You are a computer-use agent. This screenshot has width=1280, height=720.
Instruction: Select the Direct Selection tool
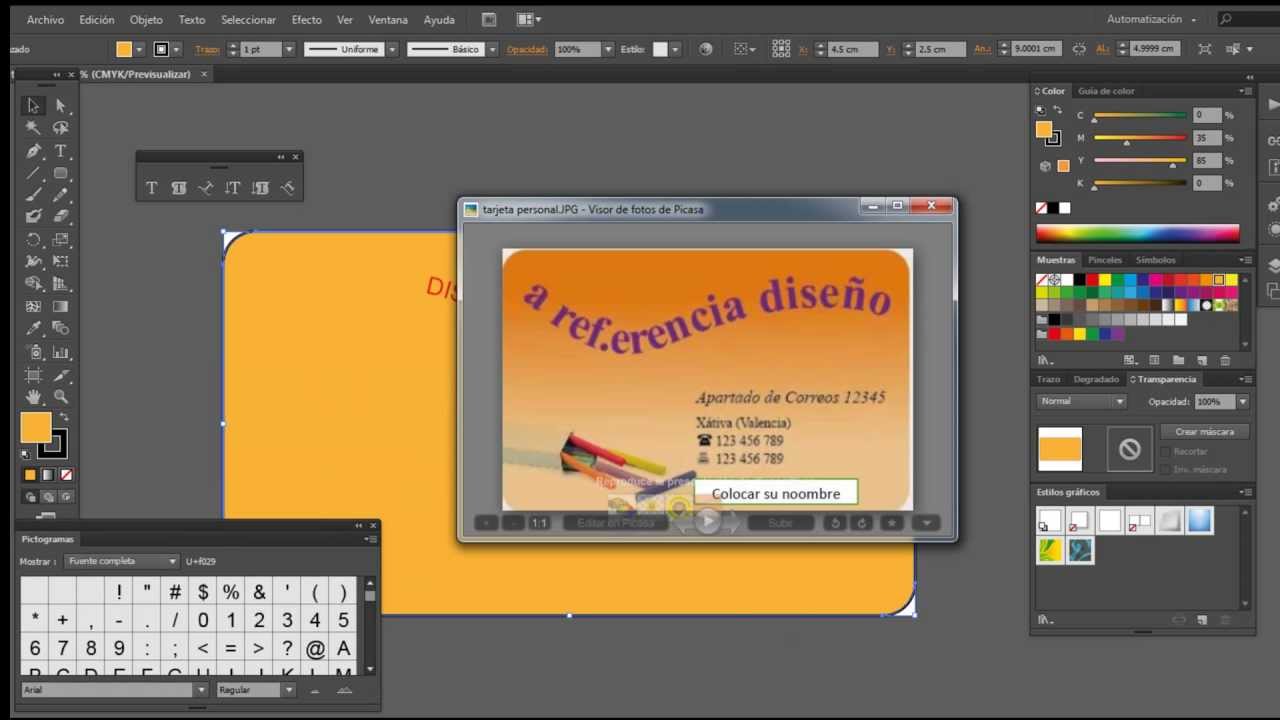pos(61,105)
